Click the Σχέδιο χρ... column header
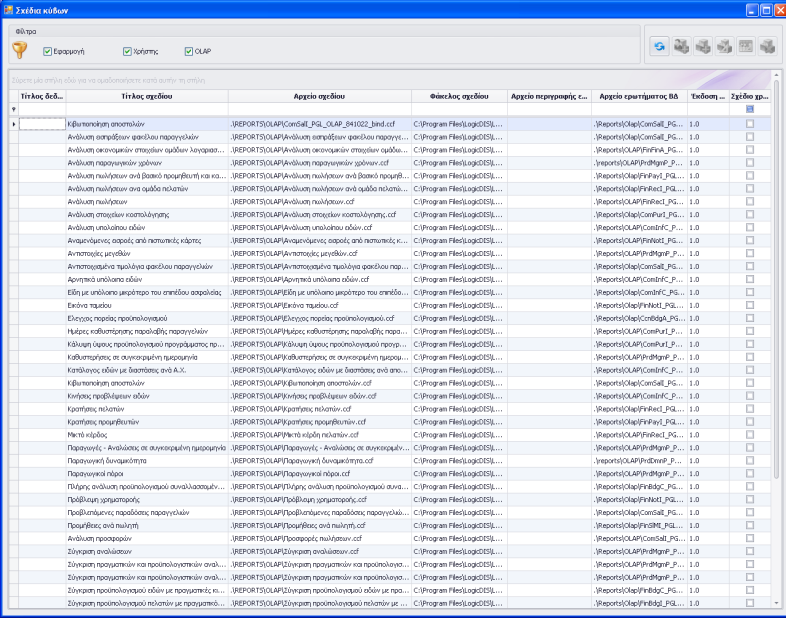Image resolution: width=786 pixels, height=618 pixels. pyautogui.click(x=750, y=96)
